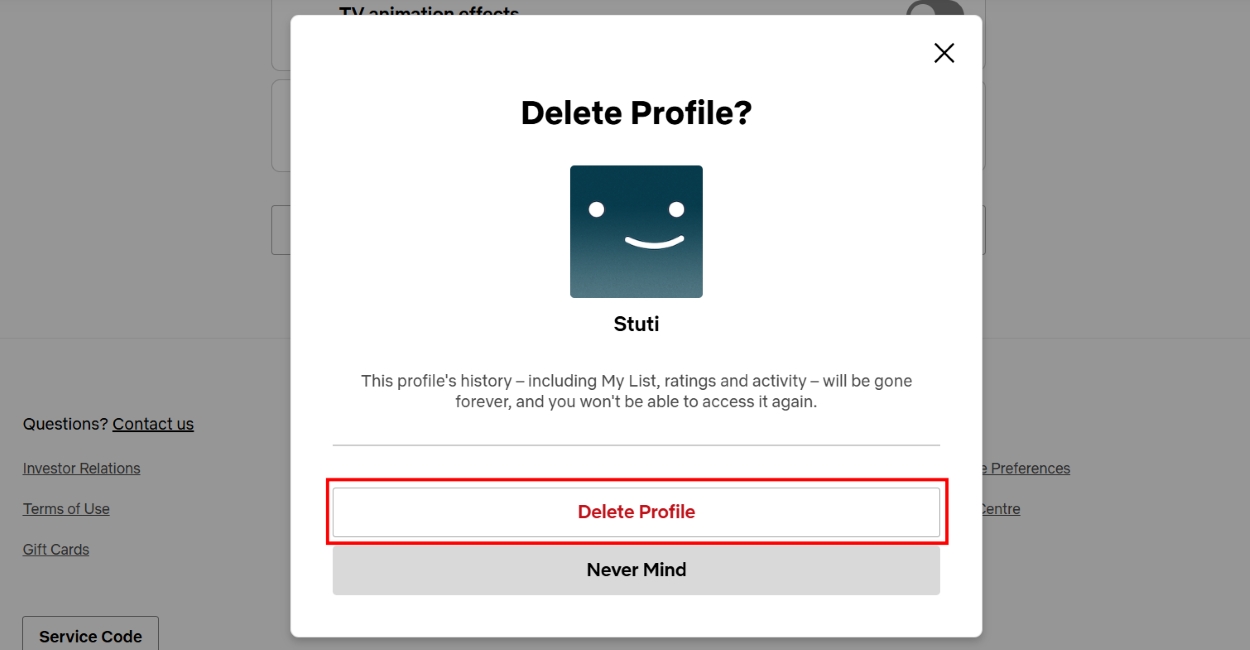
Task: Browse the Gift Cards link
Action: [55, 548]
